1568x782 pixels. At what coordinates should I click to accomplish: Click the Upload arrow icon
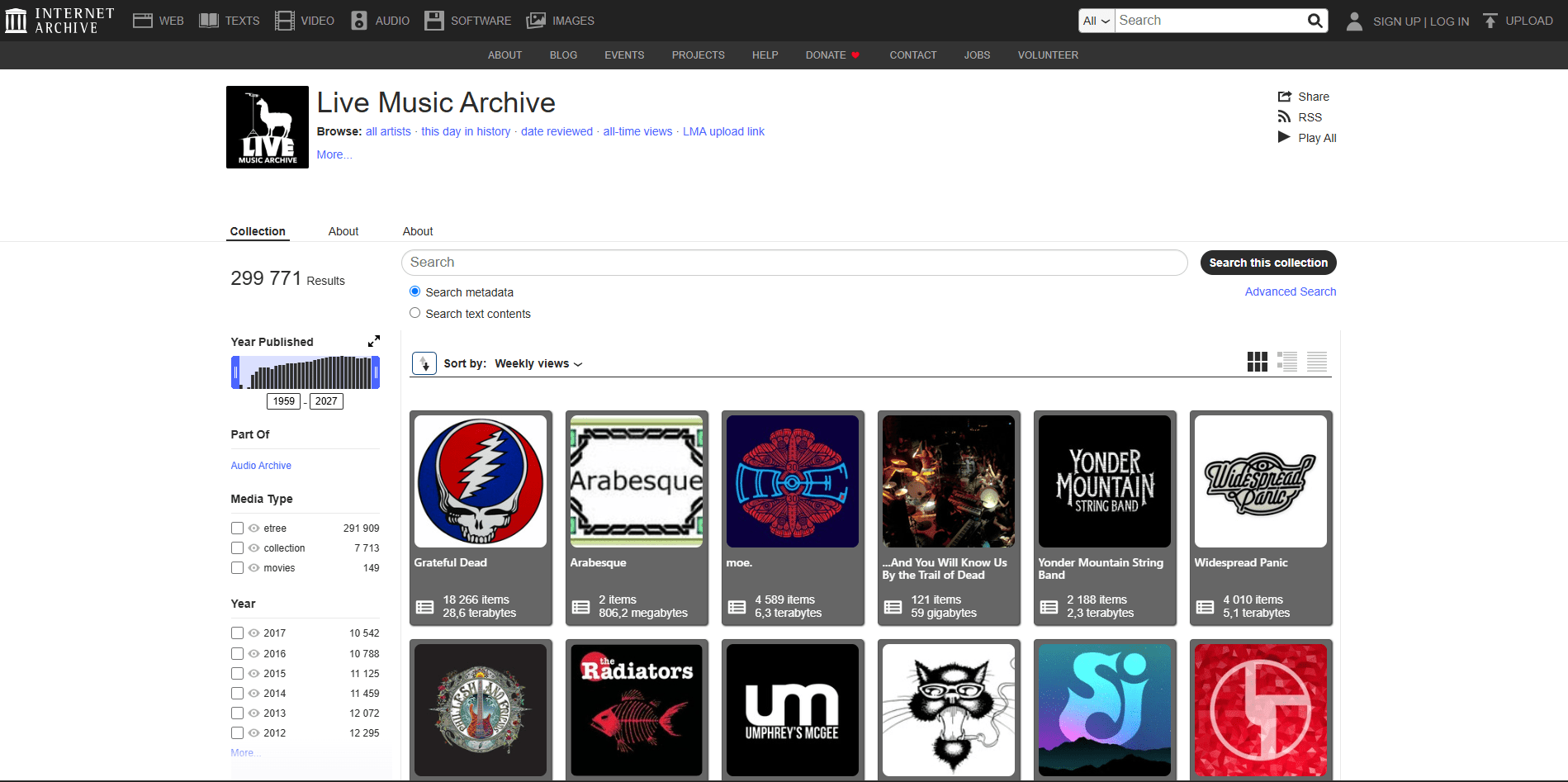1490,21
